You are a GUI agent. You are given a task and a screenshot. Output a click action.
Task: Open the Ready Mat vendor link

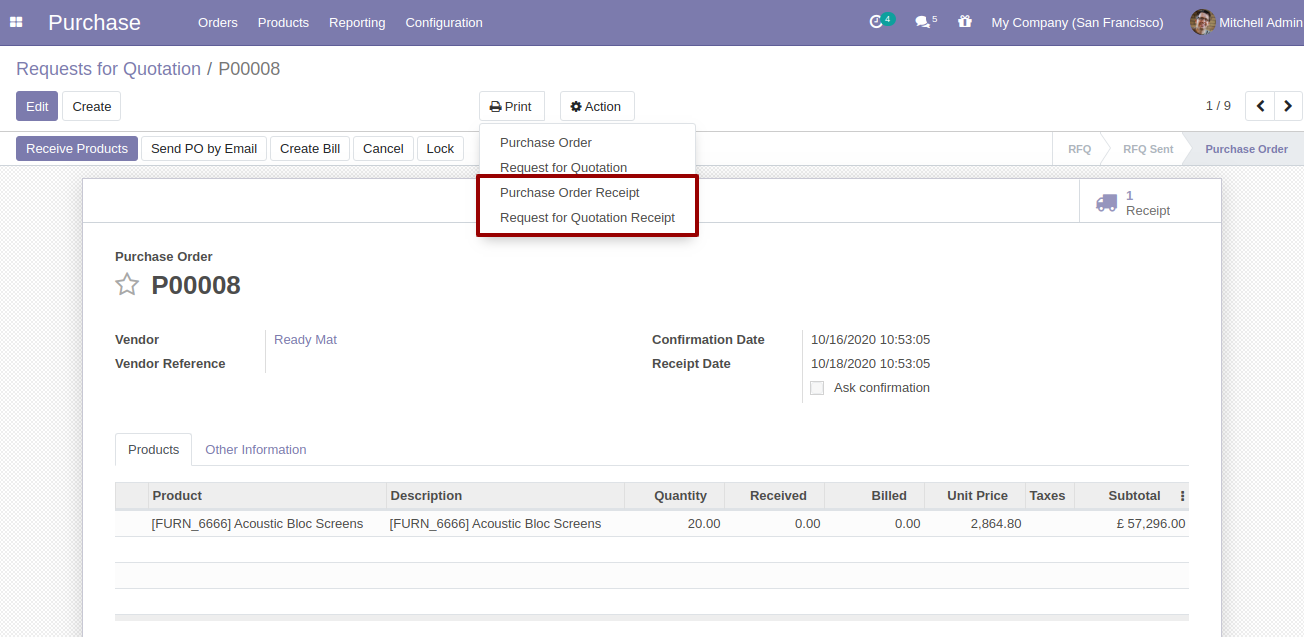(x=305, y=339)
